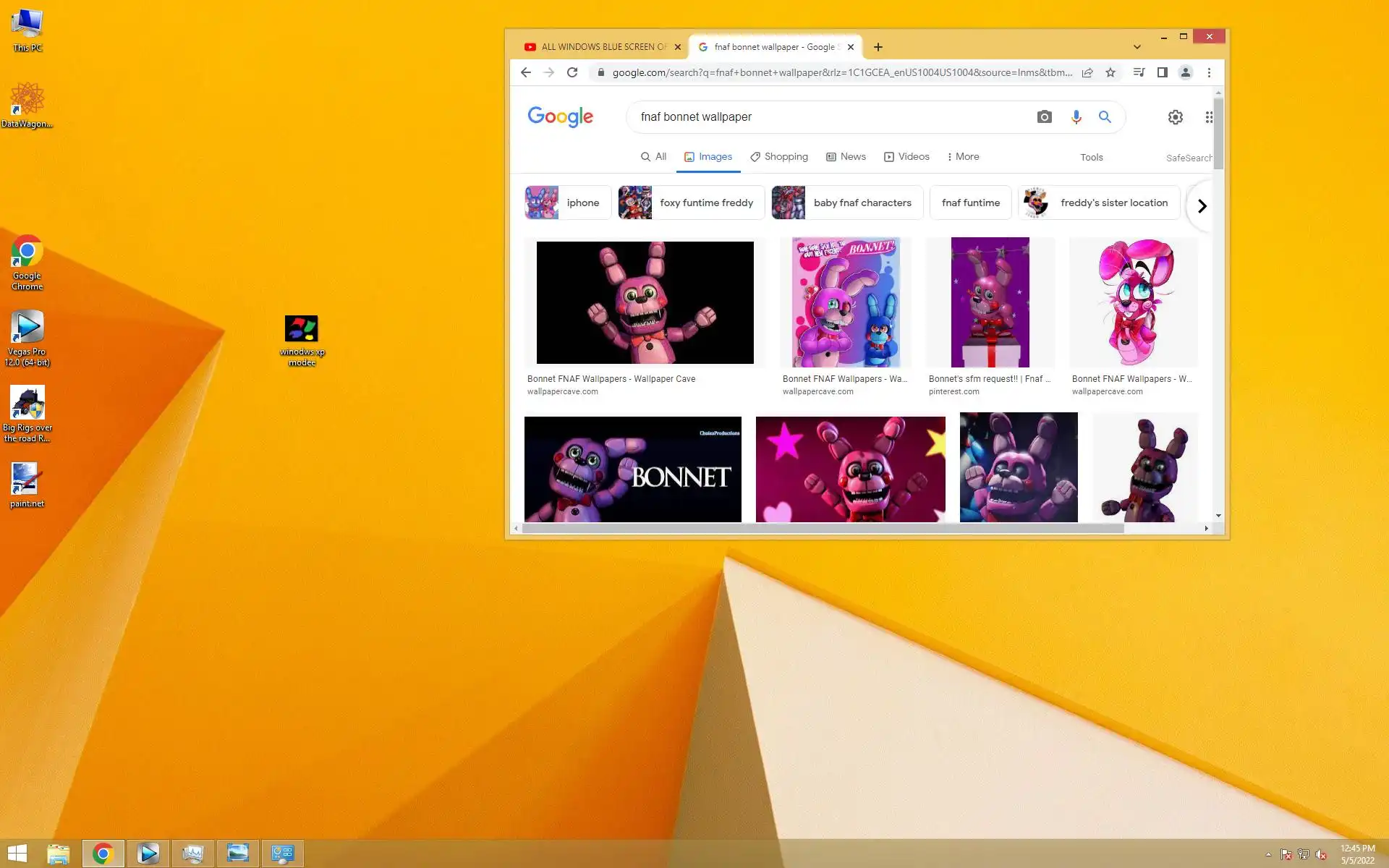Click the voice search microphone icon
1389x868 pixels.
coord(1076,117)
